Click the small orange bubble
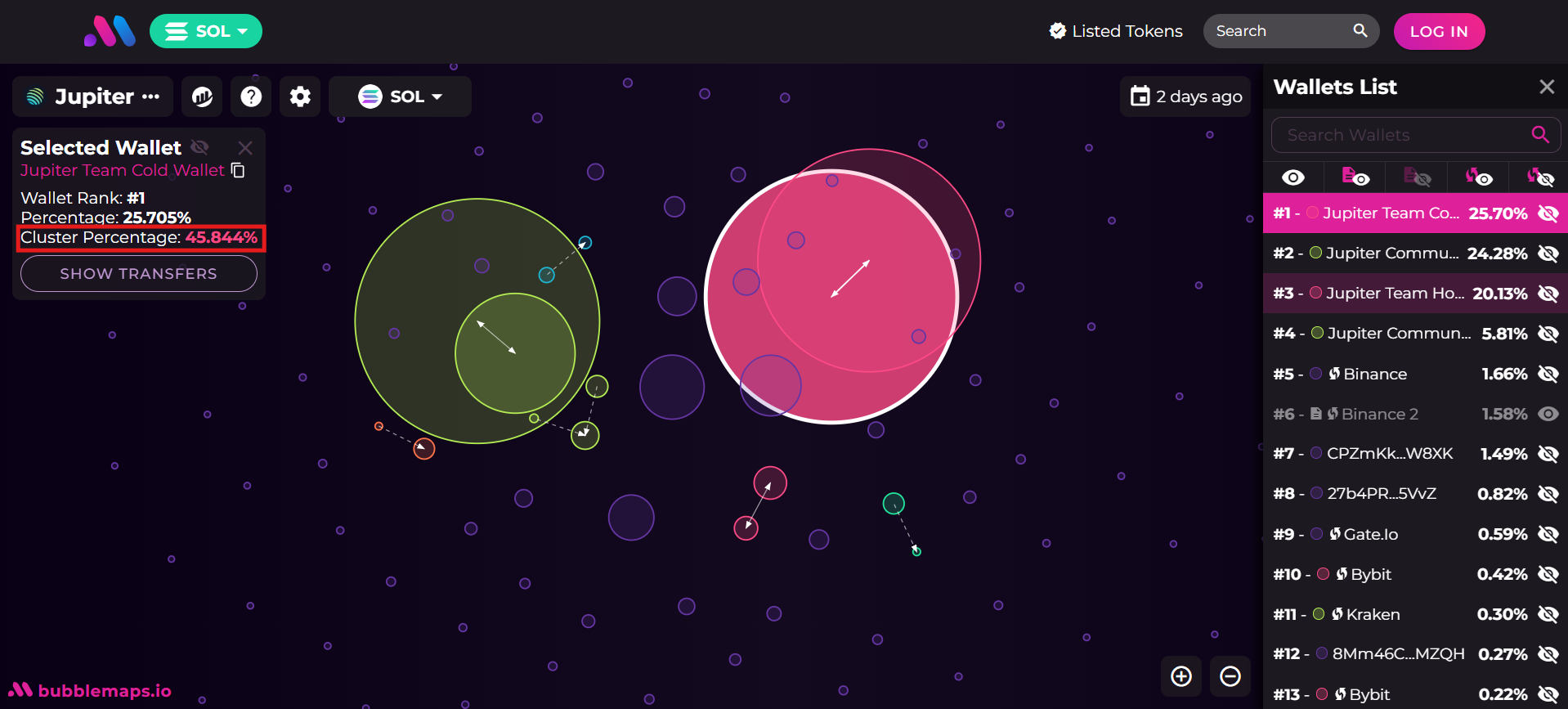Image resolution: width=1568 pixels, height=709 pixels. pos(379,426)
